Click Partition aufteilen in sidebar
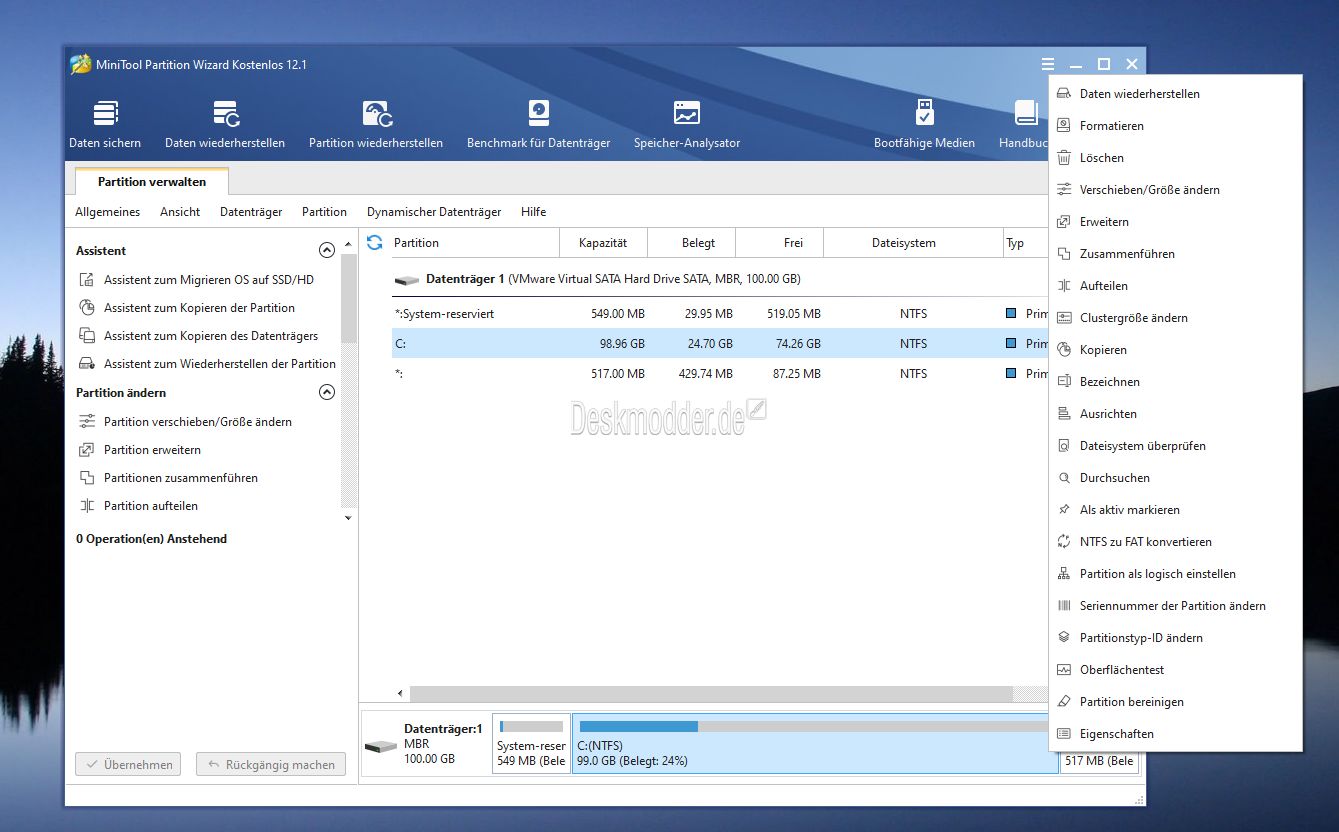1339x832 pixels. click(138, 506)
